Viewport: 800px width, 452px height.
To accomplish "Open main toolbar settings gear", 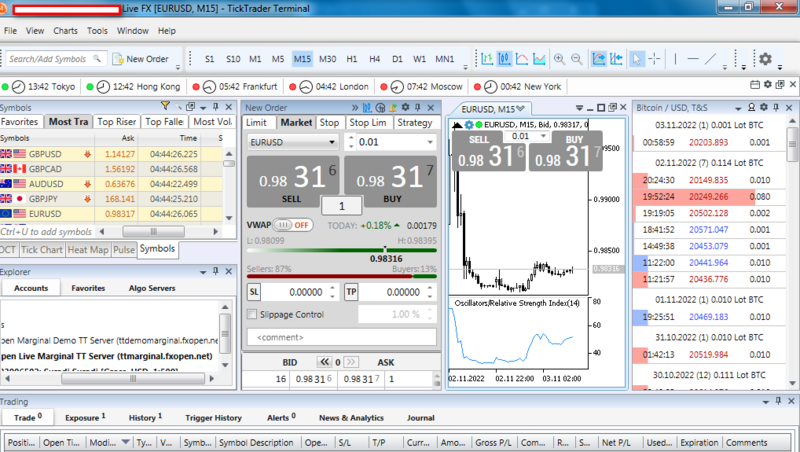I will (765, 59).
